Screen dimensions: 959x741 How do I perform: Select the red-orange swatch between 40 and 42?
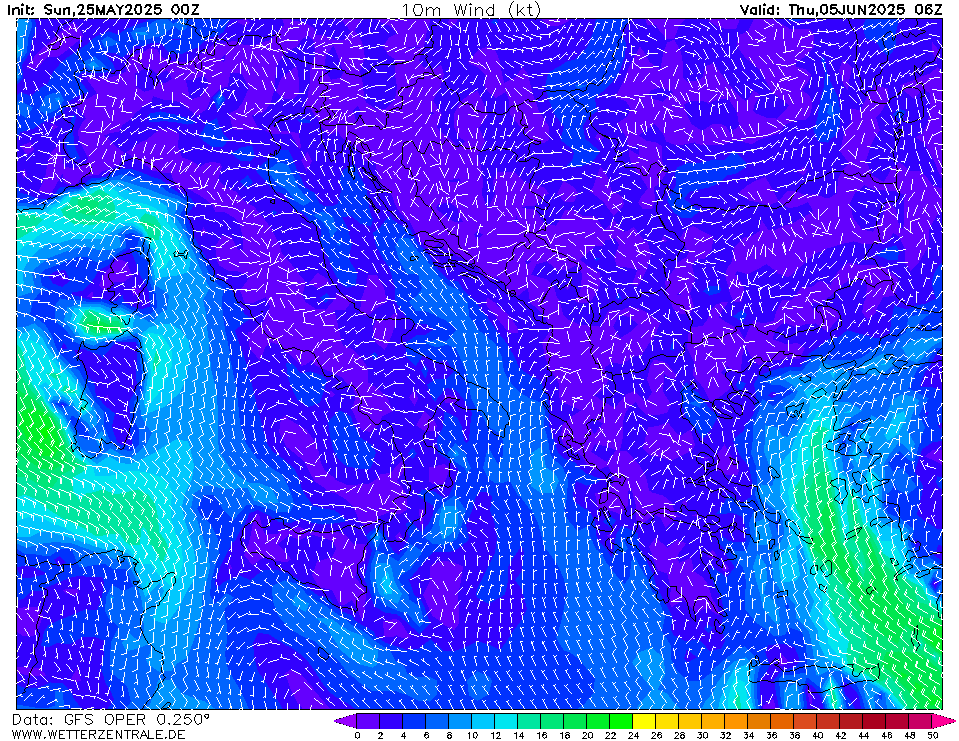pyautogui.click(x=829, y=721)
